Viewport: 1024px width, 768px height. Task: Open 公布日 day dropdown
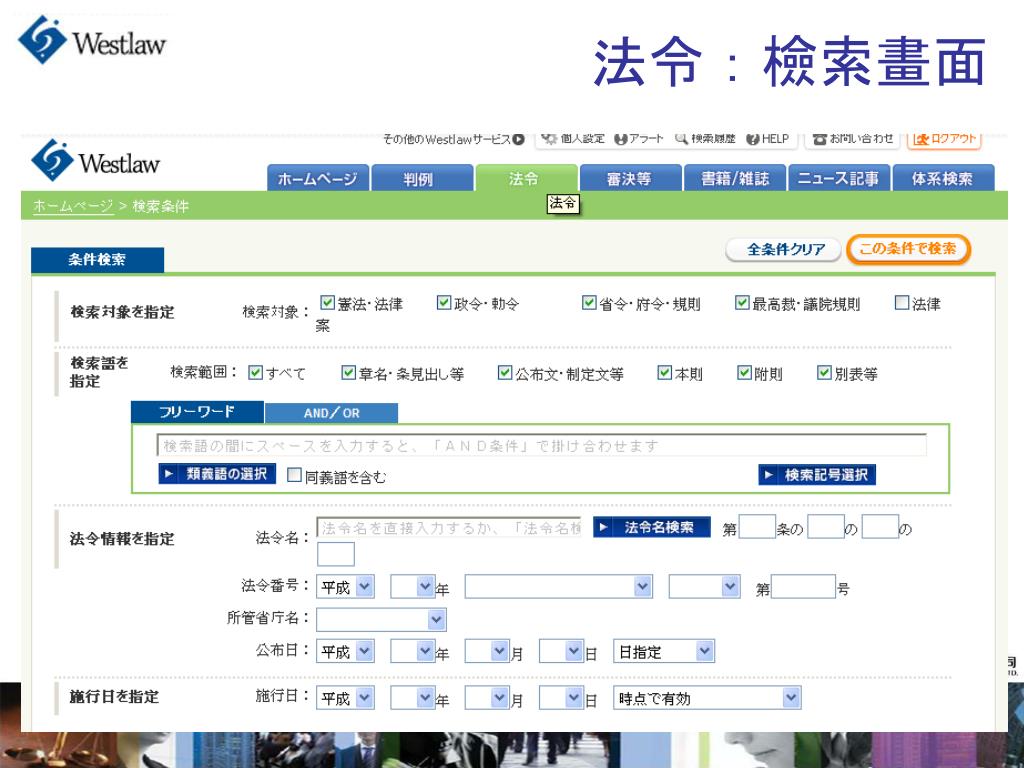tap(562, 651)
